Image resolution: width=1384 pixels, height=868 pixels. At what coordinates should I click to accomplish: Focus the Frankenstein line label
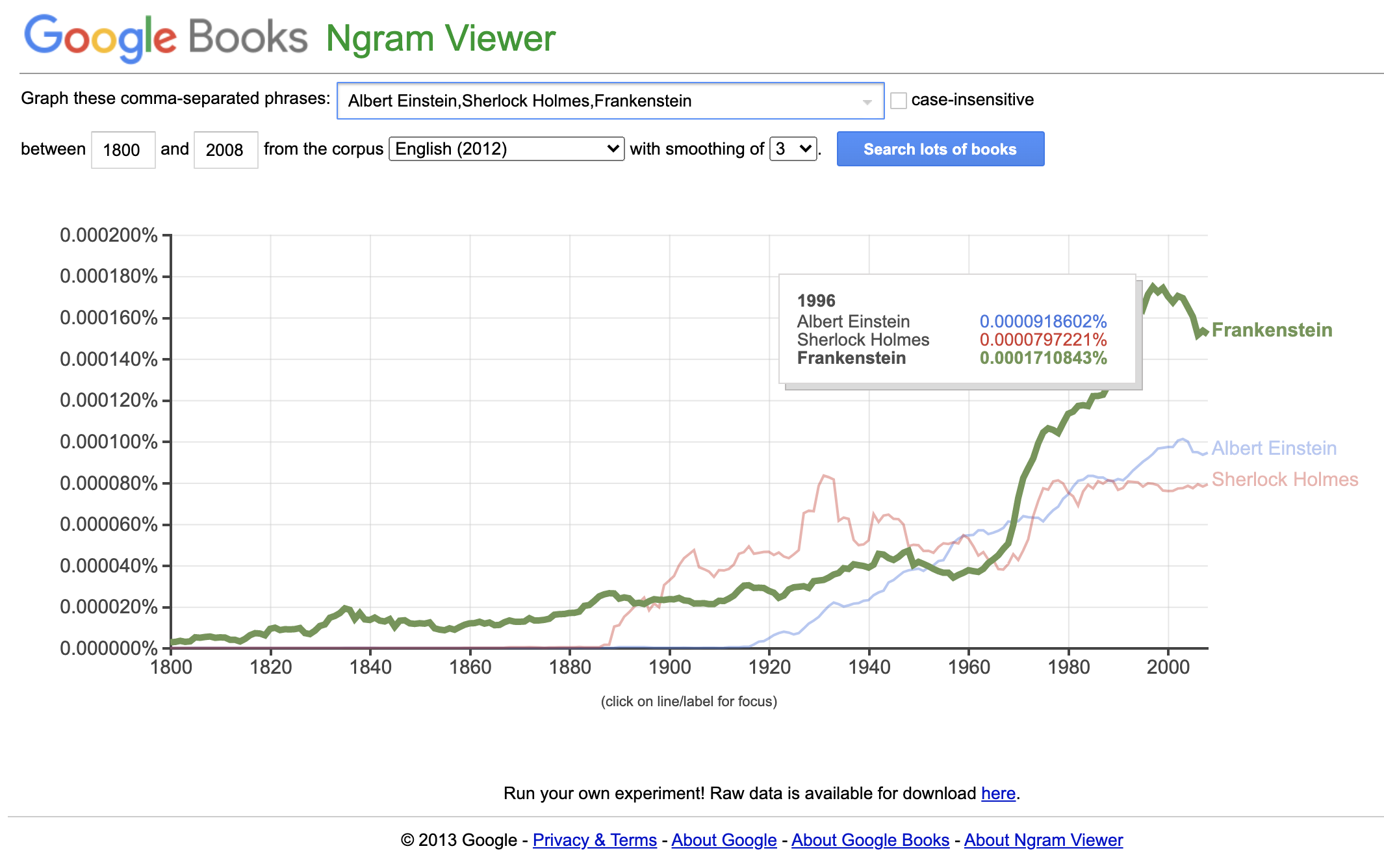pos(1272,330)
